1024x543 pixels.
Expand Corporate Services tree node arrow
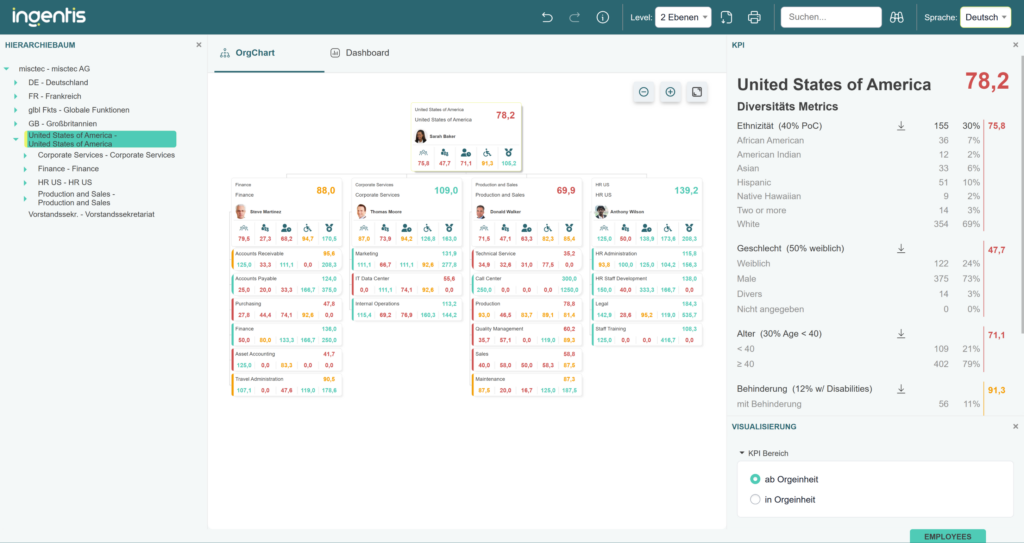tap(25, 156)
